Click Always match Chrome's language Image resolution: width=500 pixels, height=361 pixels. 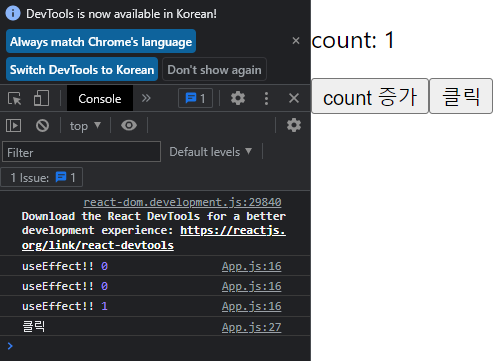[101, 41]
